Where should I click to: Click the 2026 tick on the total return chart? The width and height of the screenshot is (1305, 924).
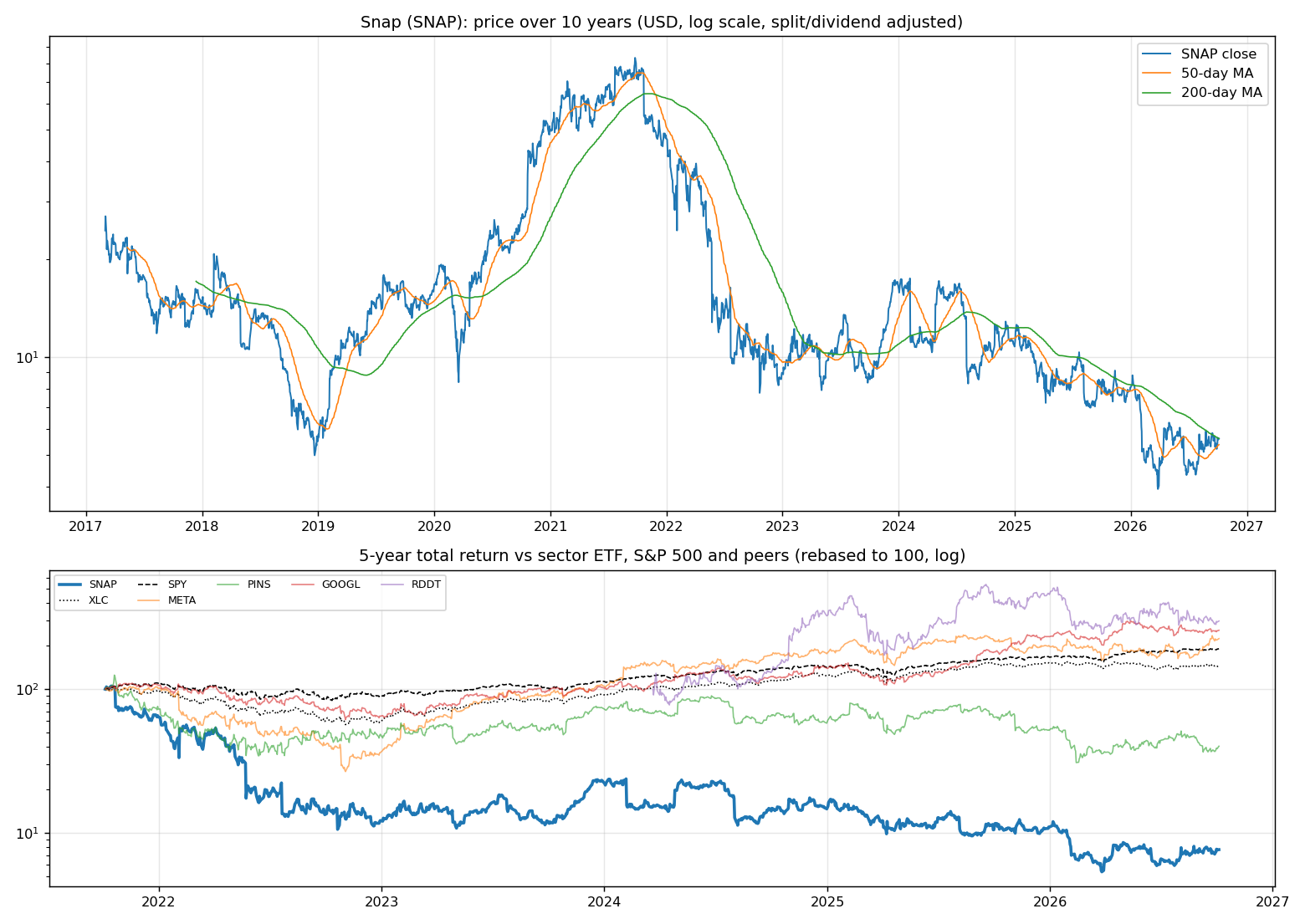(1050, 901)
